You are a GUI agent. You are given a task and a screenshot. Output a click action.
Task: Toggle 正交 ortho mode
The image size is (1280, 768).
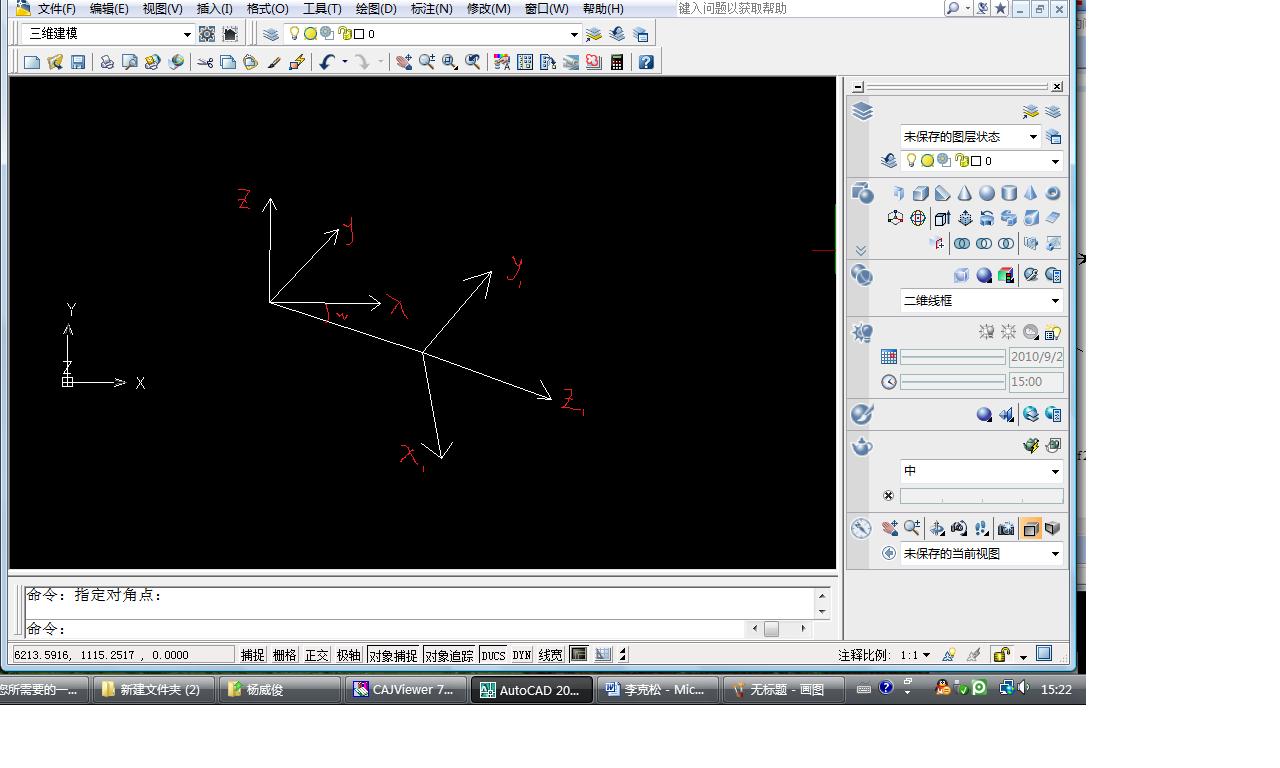pyautogui.click(x=316, y=655)
